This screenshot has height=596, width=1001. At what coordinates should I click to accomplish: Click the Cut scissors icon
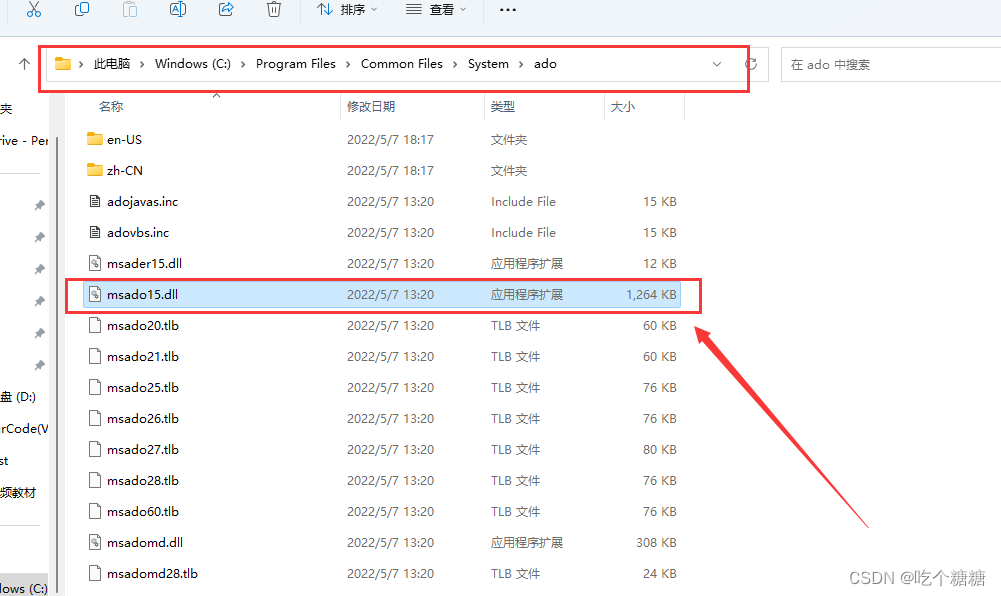point(34,9)
